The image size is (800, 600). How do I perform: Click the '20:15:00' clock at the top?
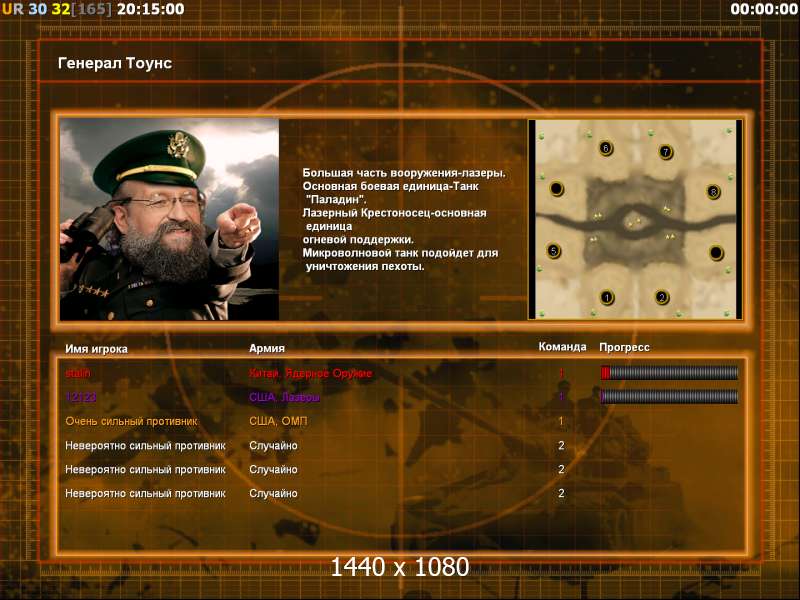[151, 9]
